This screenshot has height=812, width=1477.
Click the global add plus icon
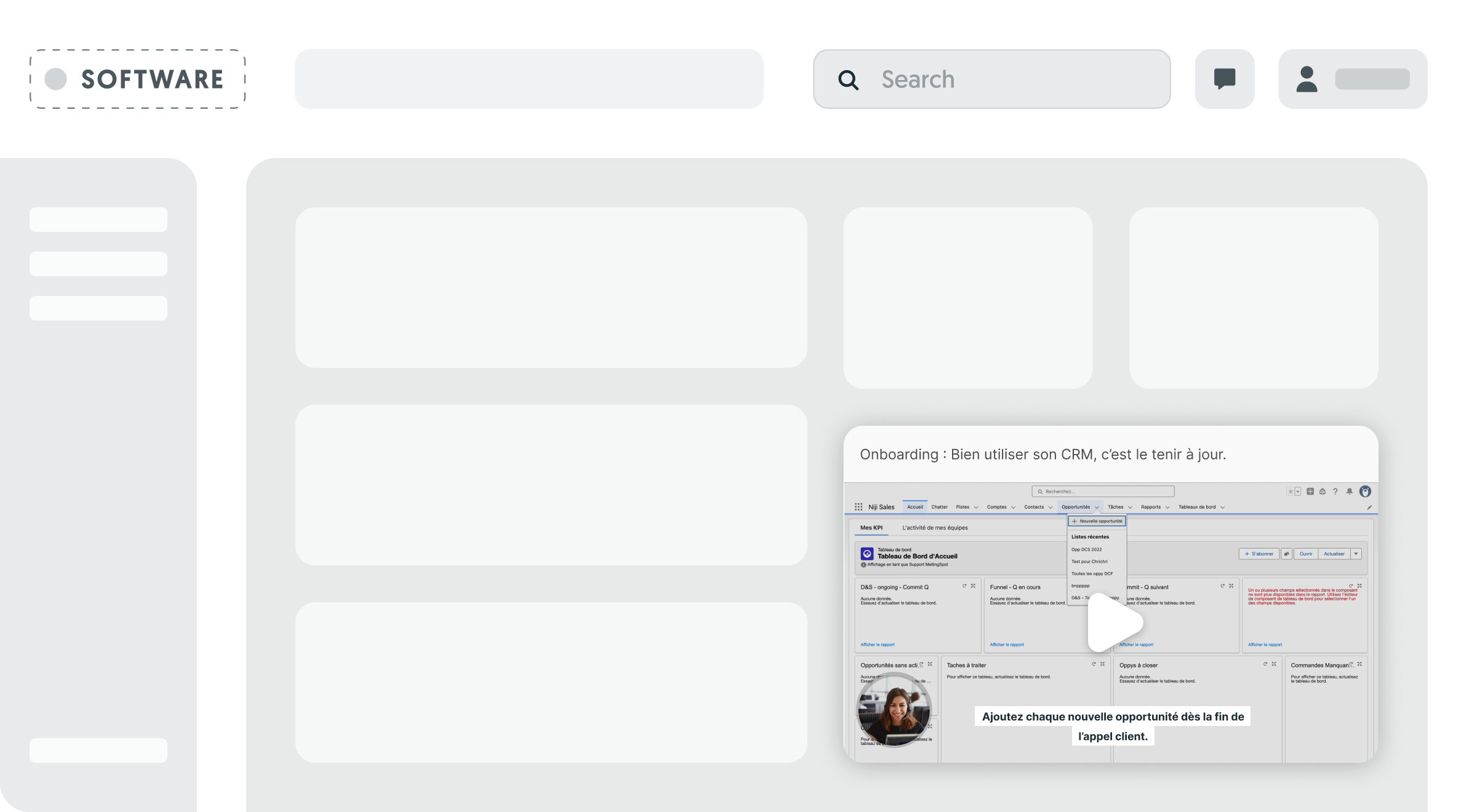click(1310, 492)
